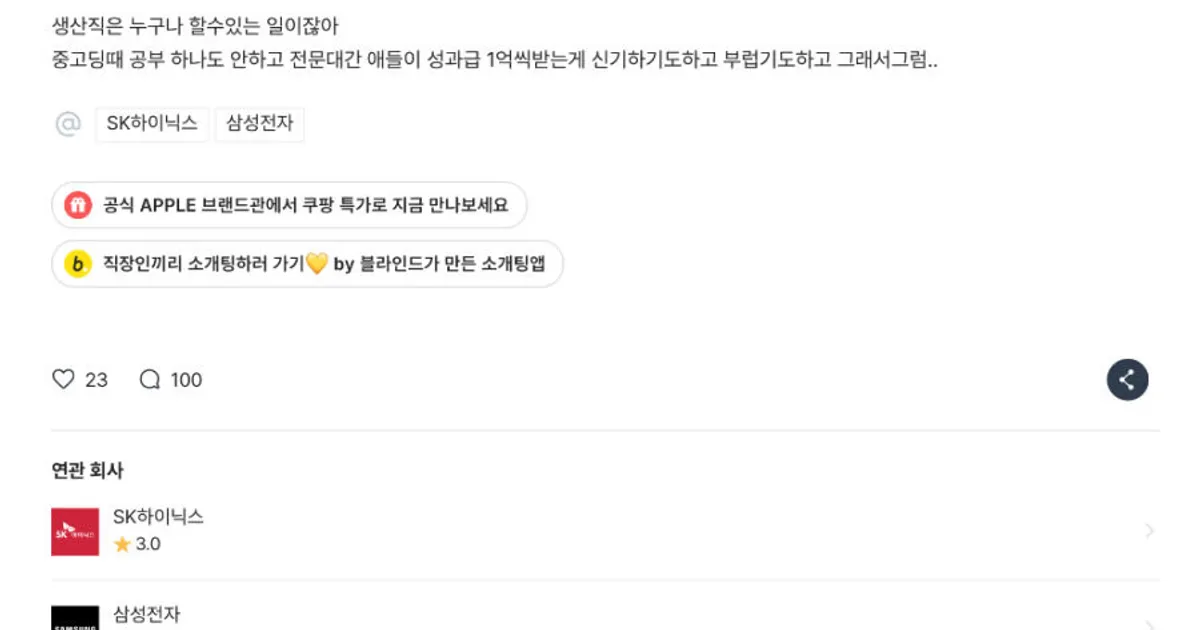
Task: Click the yellow Blind 'b' icon on banner
Action: [78, 265]
